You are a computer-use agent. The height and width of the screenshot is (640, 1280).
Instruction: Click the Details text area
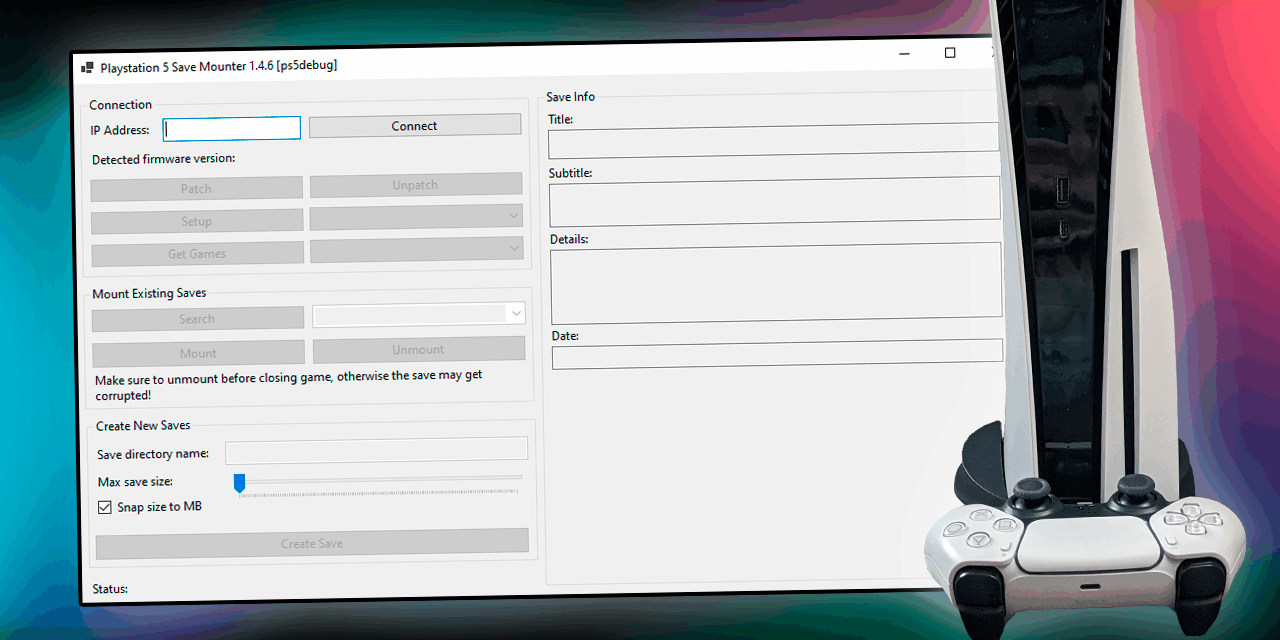point(776,283)
